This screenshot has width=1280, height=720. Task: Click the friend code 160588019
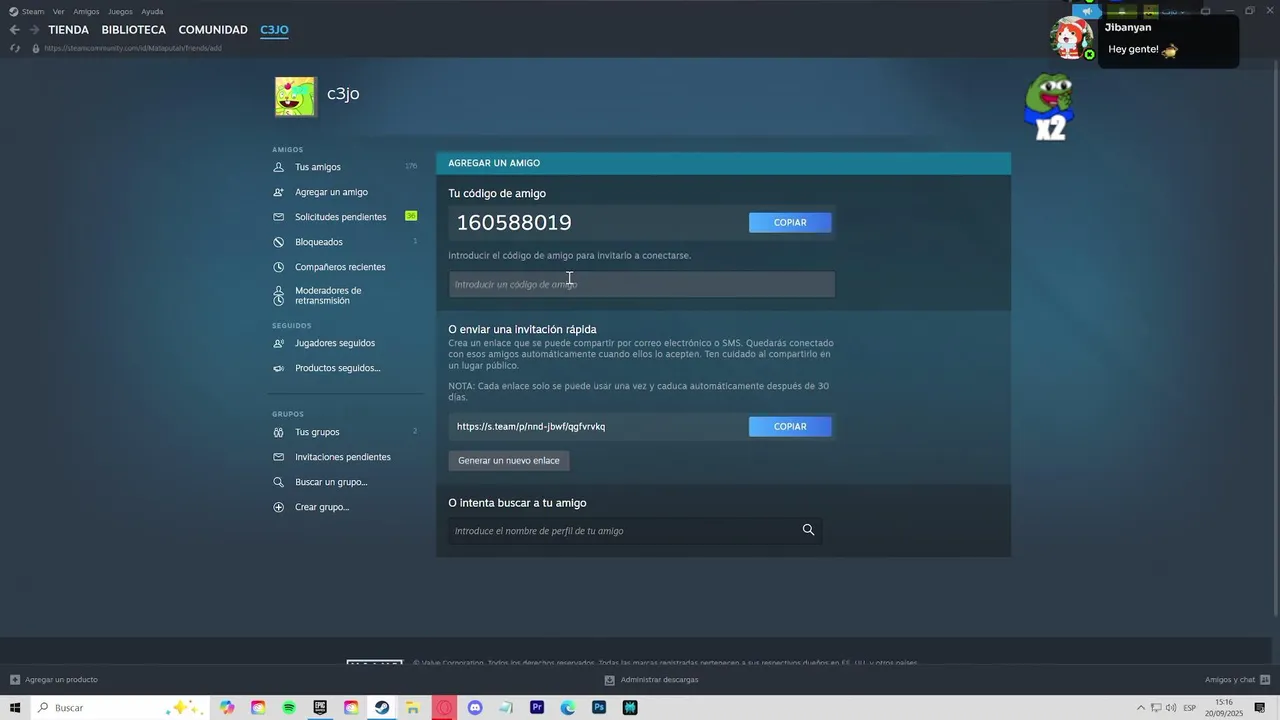click(x=514, y=222)
